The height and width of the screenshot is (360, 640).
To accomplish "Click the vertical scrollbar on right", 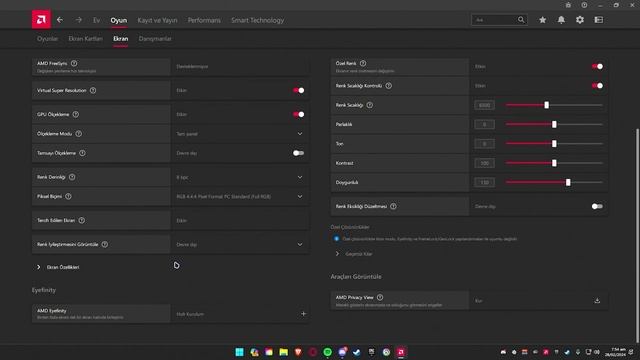I will click(x=638, y=236).
